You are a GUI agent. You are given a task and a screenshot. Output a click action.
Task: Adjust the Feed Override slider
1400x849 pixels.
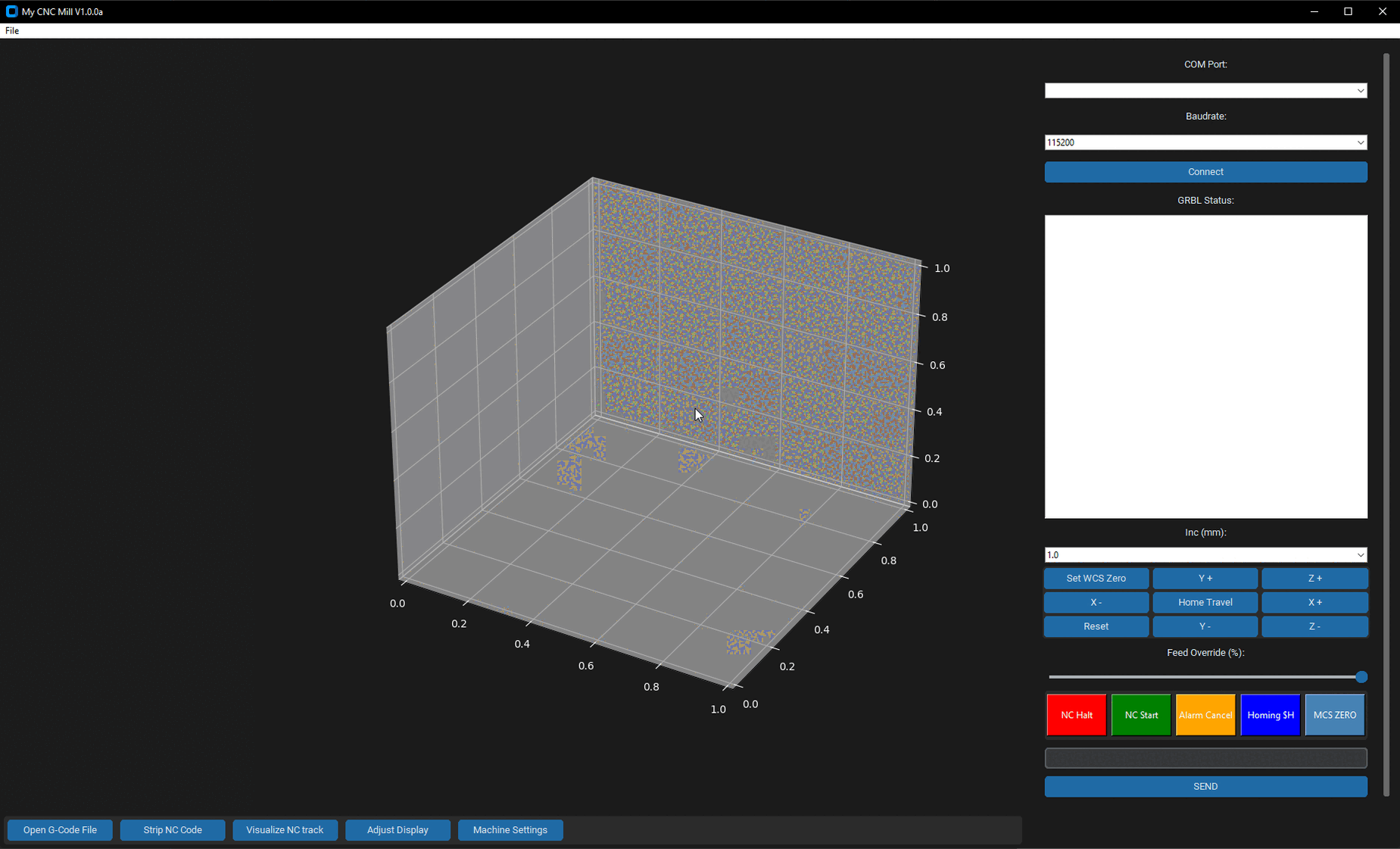(x=1360, y=676)
